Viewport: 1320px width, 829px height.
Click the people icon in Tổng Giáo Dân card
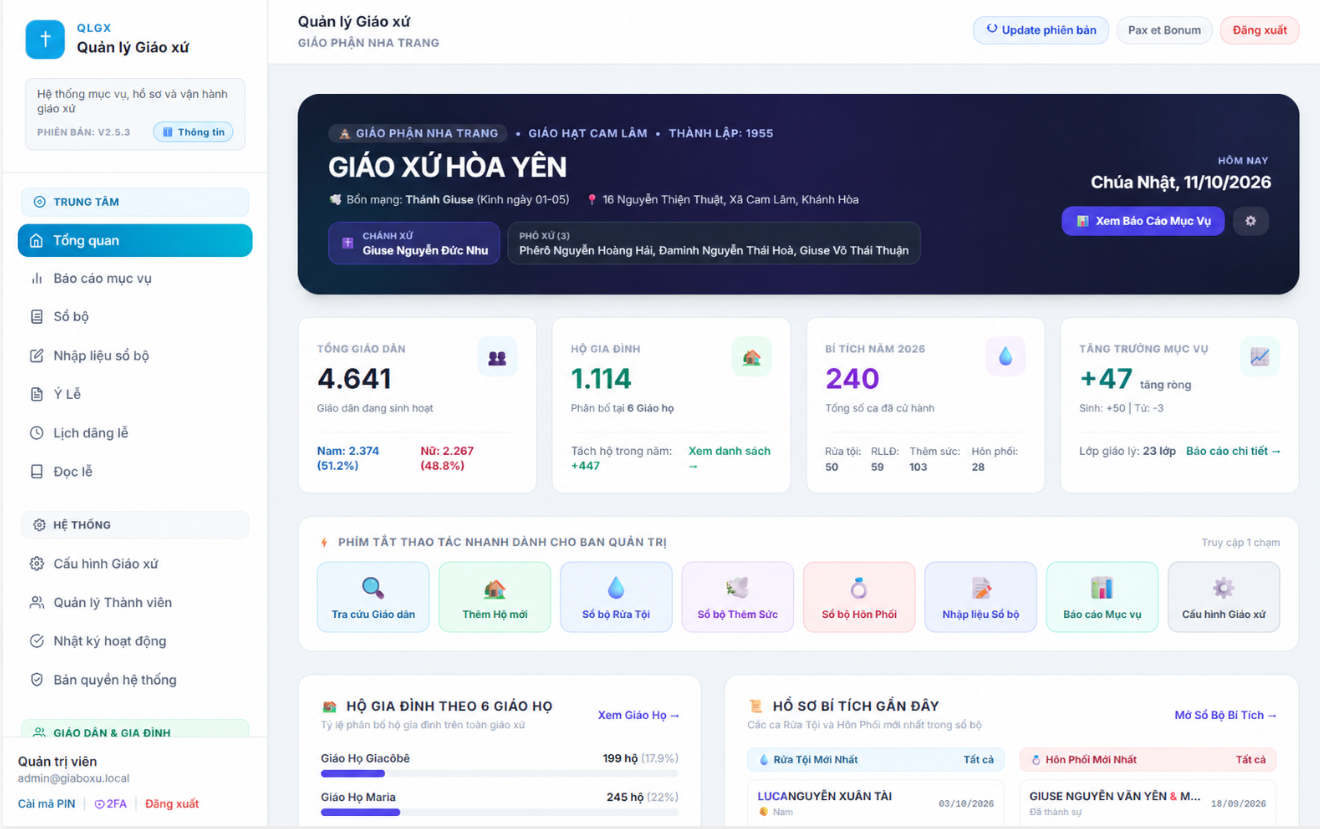[497, 357]
